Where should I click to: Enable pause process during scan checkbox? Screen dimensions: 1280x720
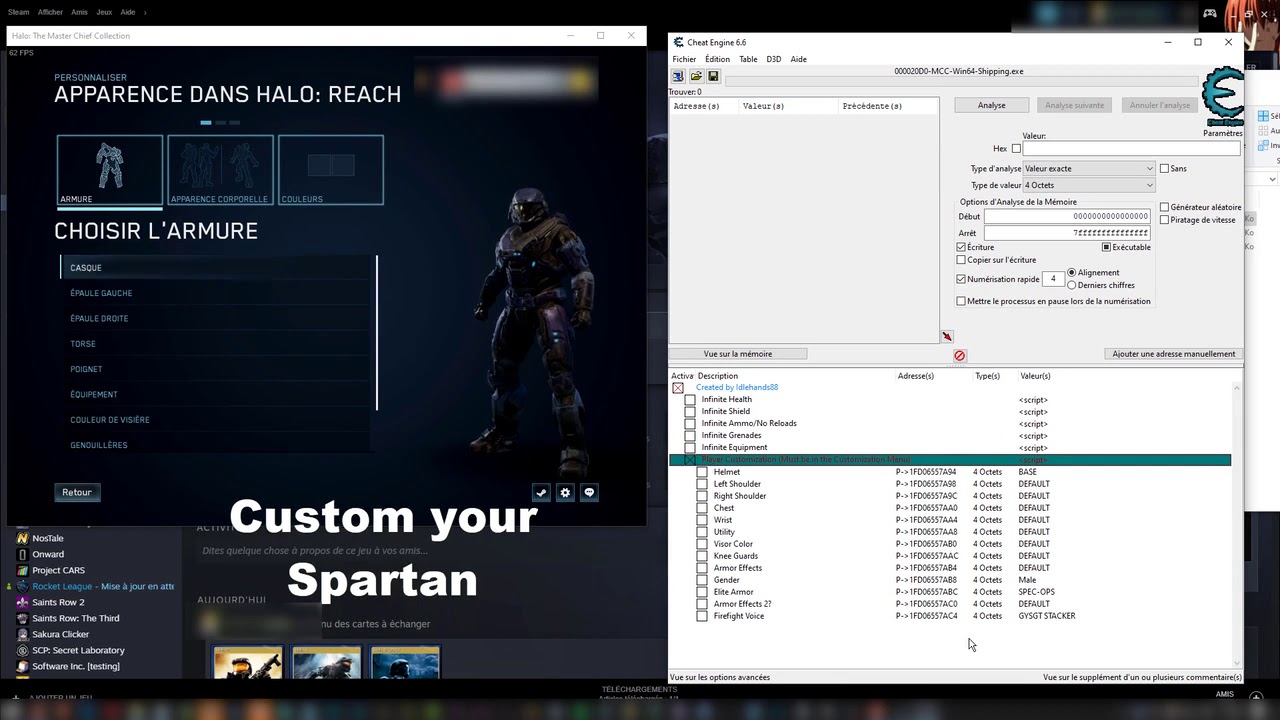tap(961, 301)
